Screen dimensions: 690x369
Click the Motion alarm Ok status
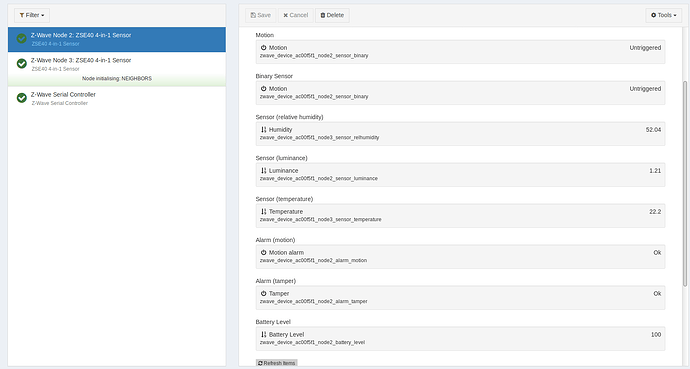(x=657, y=252)
